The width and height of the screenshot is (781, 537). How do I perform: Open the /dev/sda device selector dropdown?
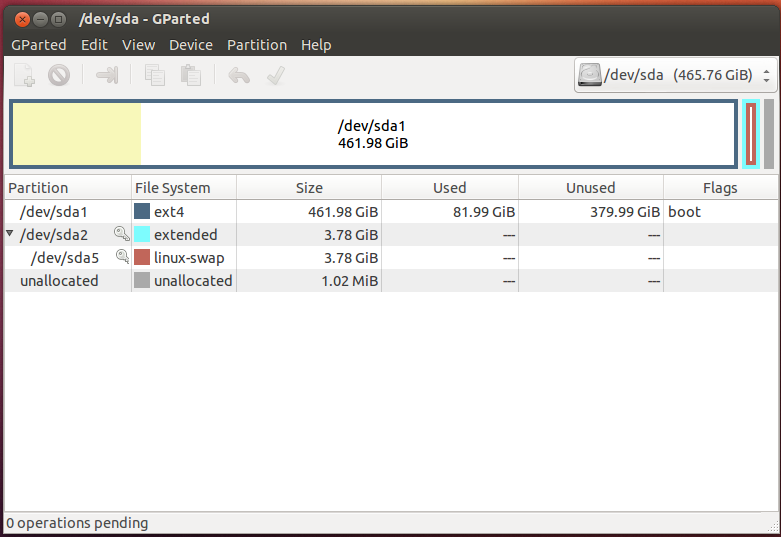click(x=675, y=75)
